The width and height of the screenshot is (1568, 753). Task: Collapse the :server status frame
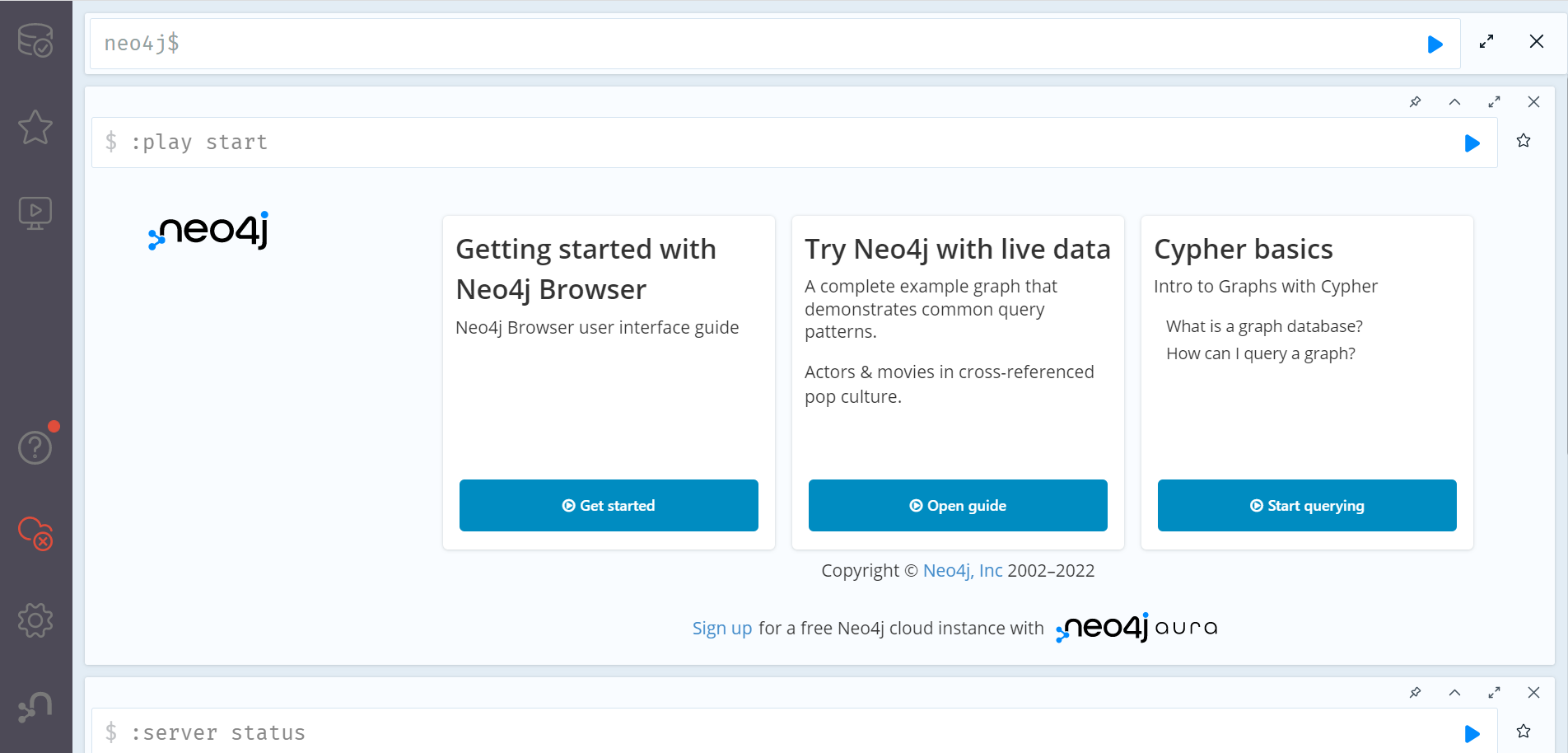pyautogui.click(x=1455, y=693)
